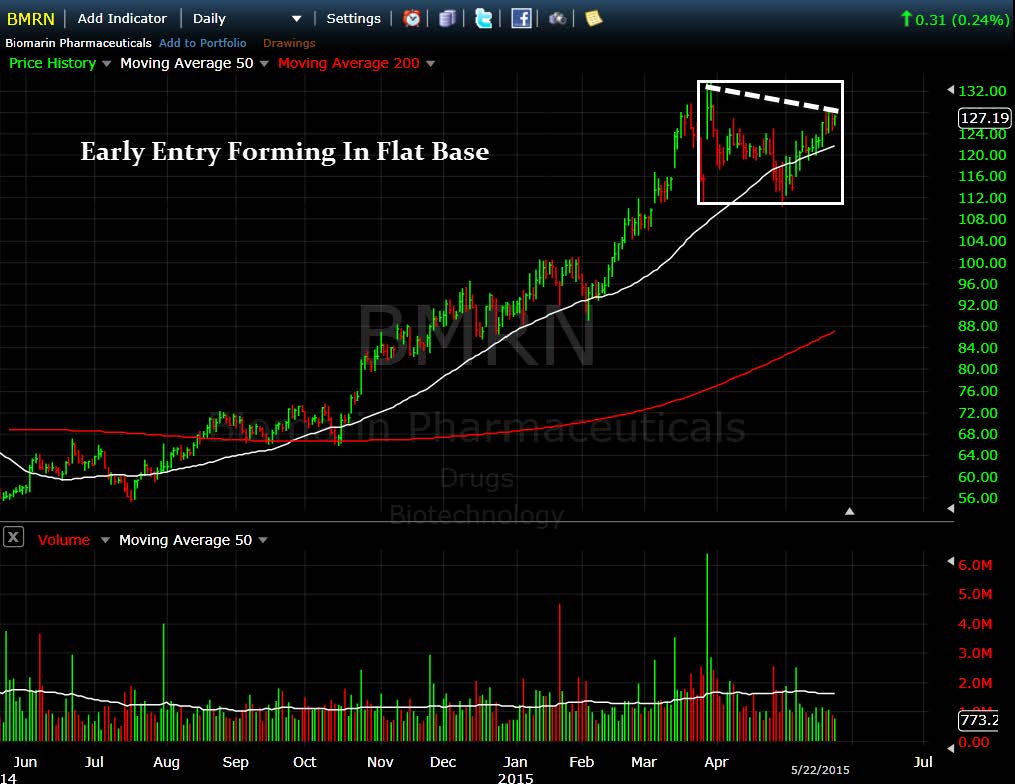1015x784 pixels.
Task: Click the arrow marker beside 132.00
Action: [950, 89]
